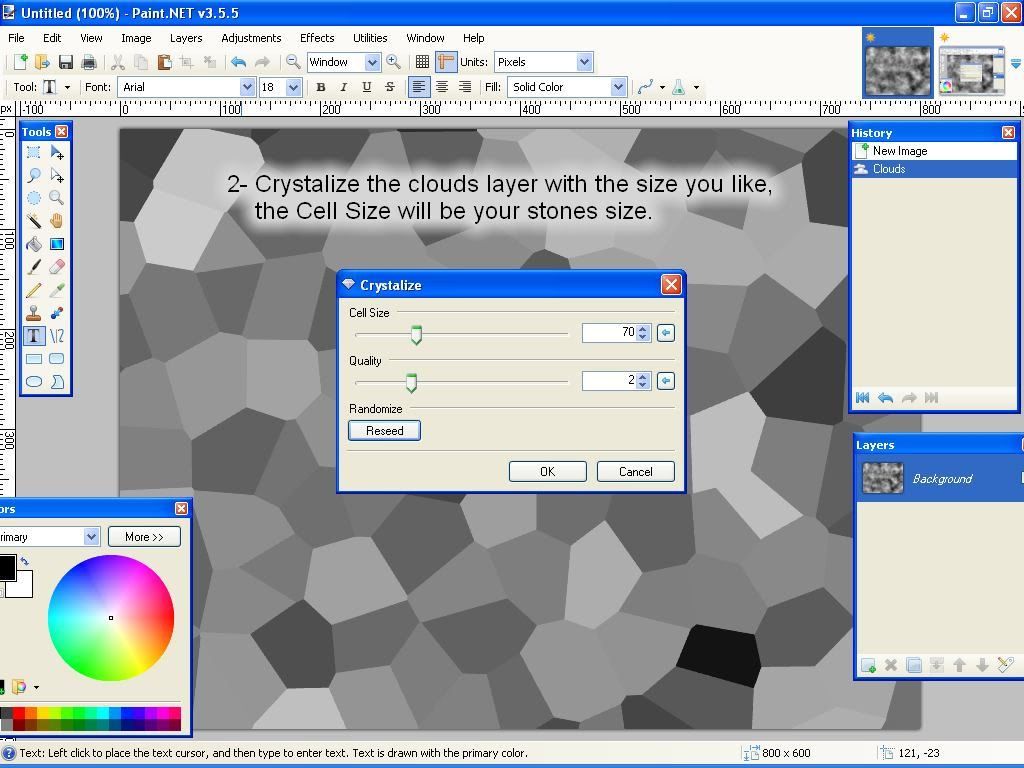This screenshot has width=1024, height=768.
Task: Select the Paint Bucket tool
Action: pos(33,244)
